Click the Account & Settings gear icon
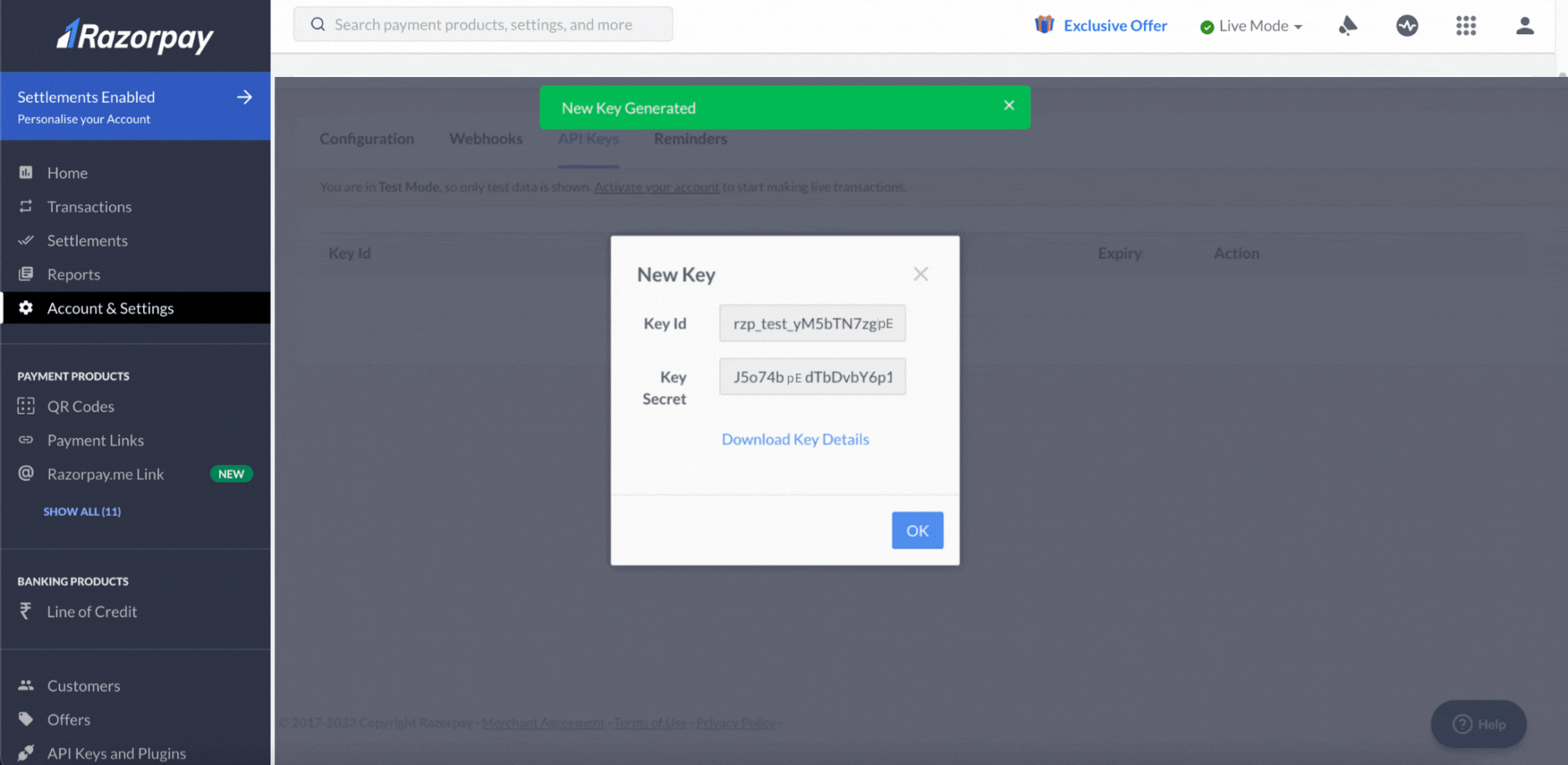 click(x=26, y=308)
